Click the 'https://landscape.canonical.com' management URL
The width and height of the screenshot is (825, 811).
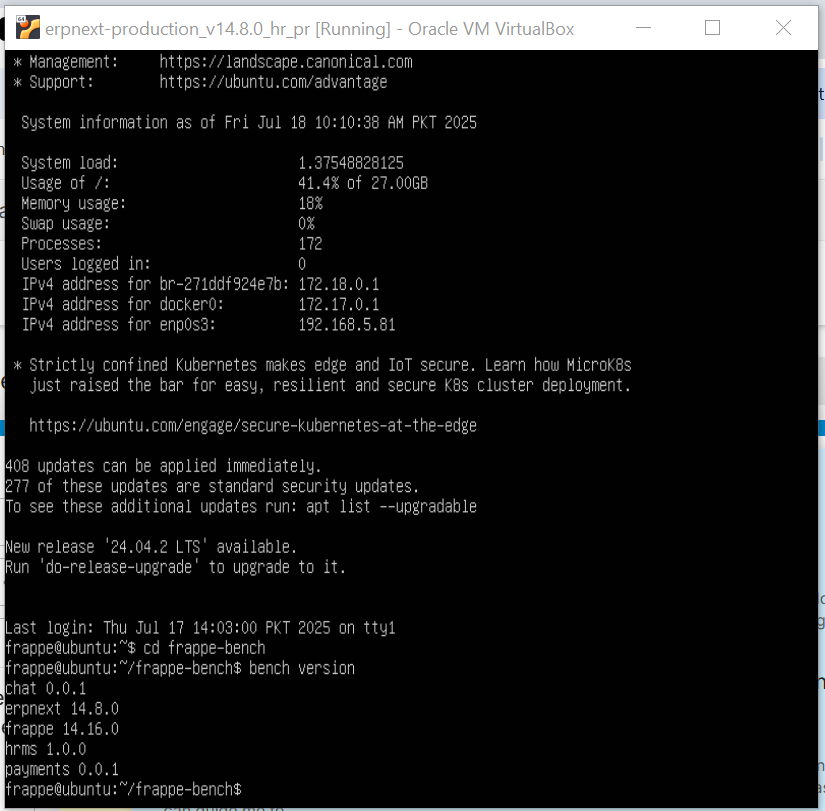pos(286,62)
